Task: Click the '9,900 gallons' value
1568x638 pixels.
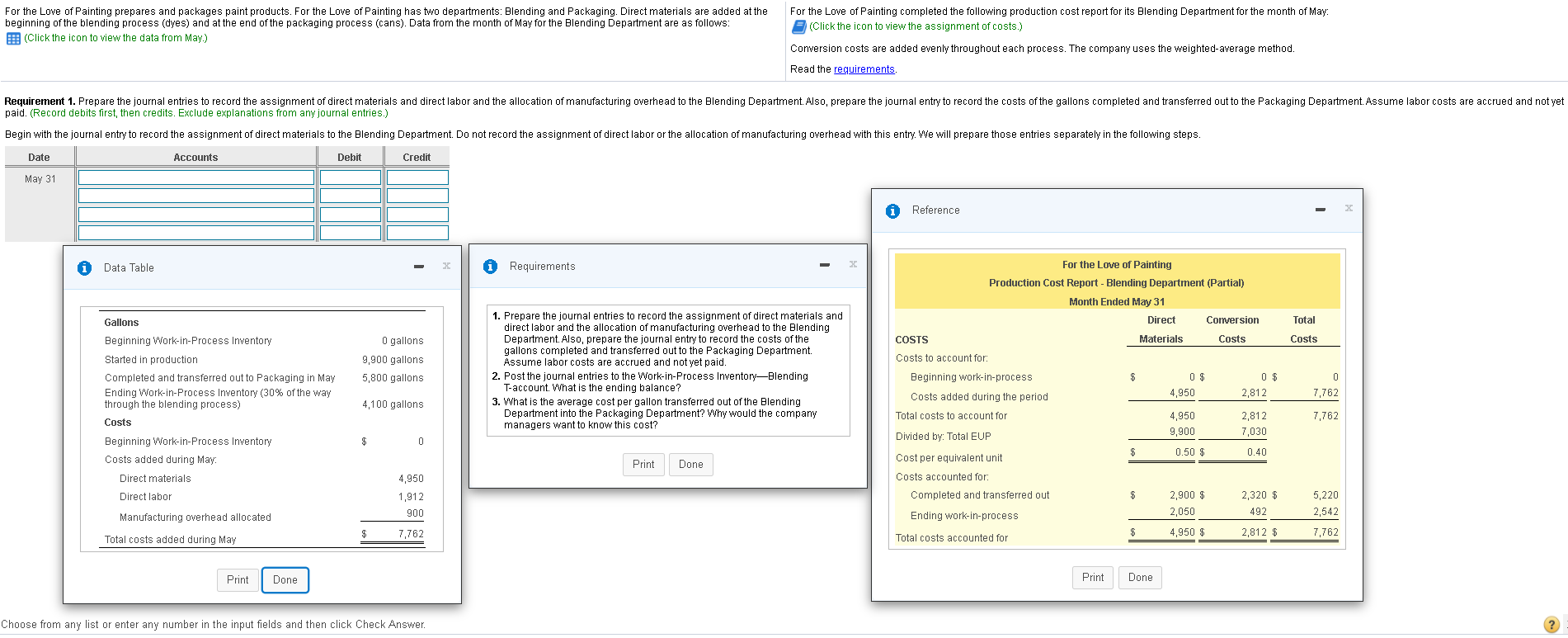Action: (393, 360)
